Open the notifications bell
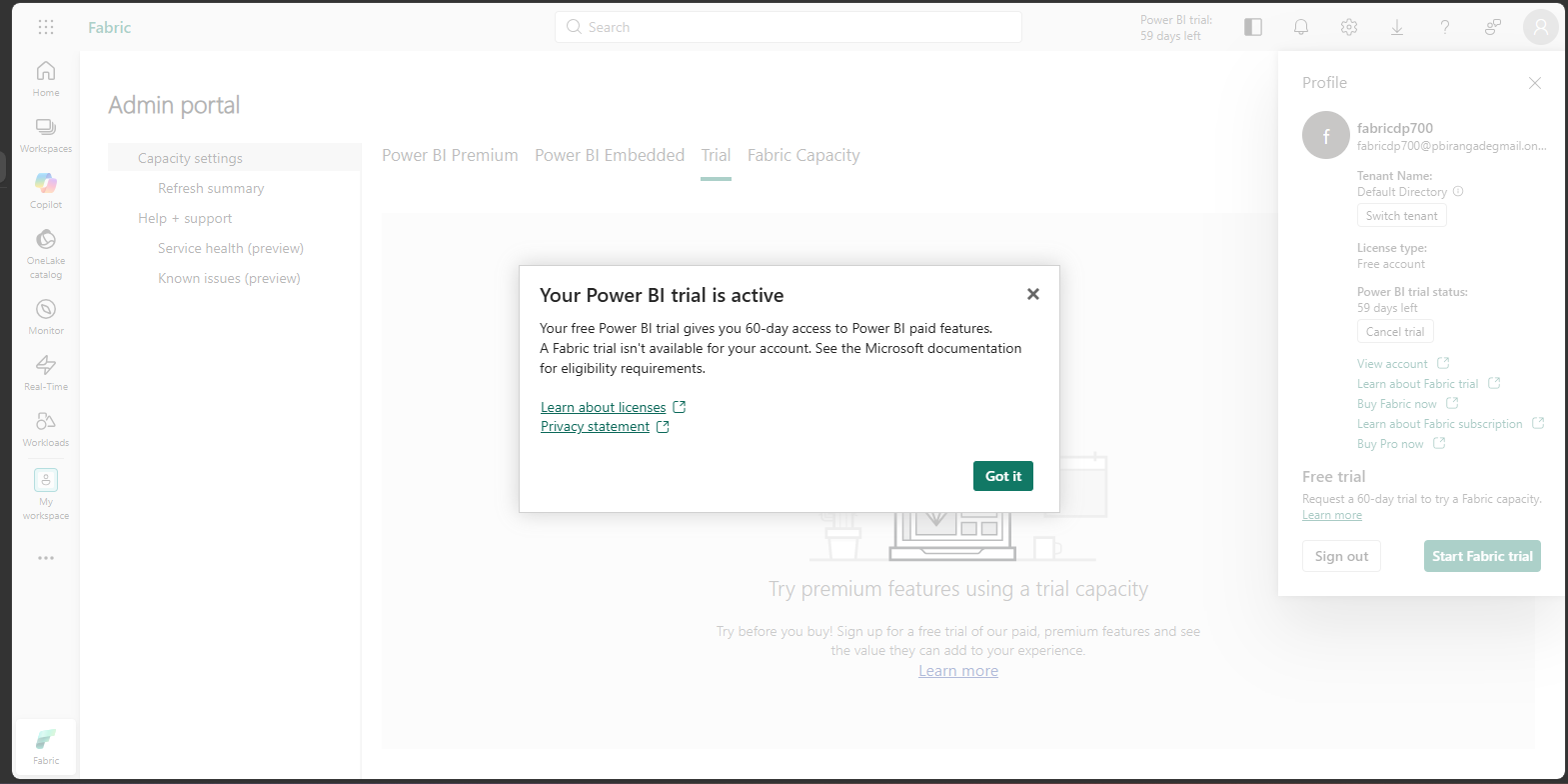Screen dimensions: 1568x784 pyautogui.click(x=1301, y=27)
